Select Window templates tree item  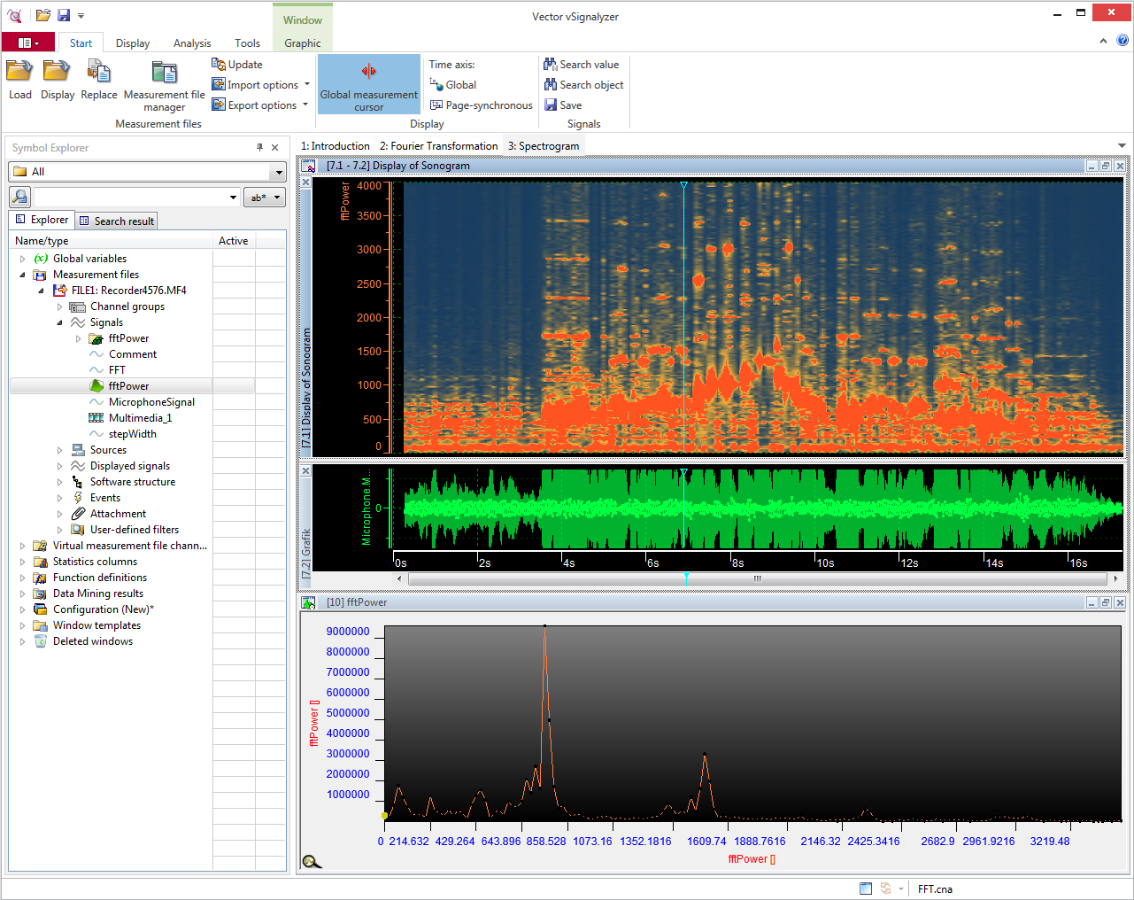(96, 625)
